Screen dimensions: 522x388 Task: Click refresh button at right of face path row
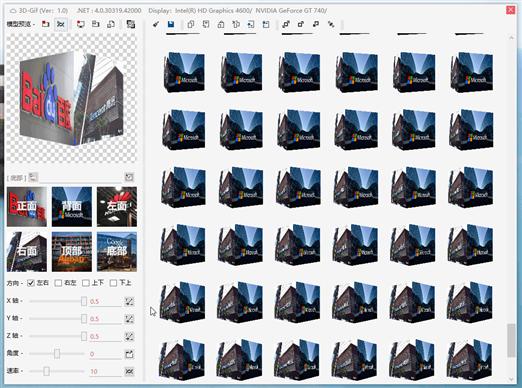point(129,177)
